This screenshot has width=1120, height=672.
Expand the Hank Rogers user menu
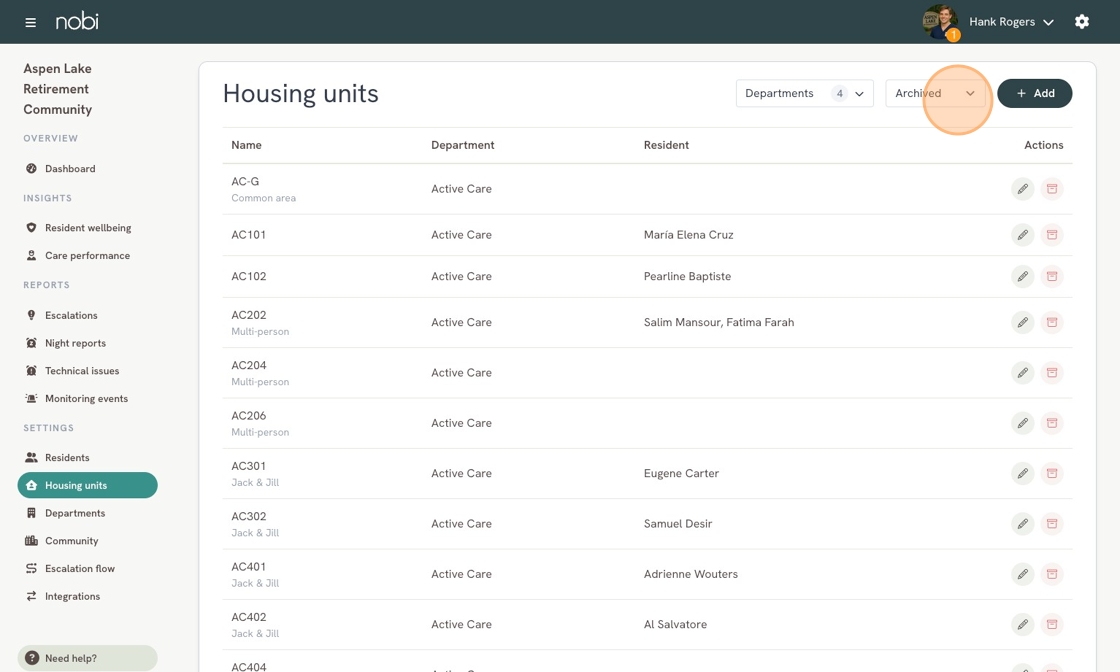[1011, 22]
